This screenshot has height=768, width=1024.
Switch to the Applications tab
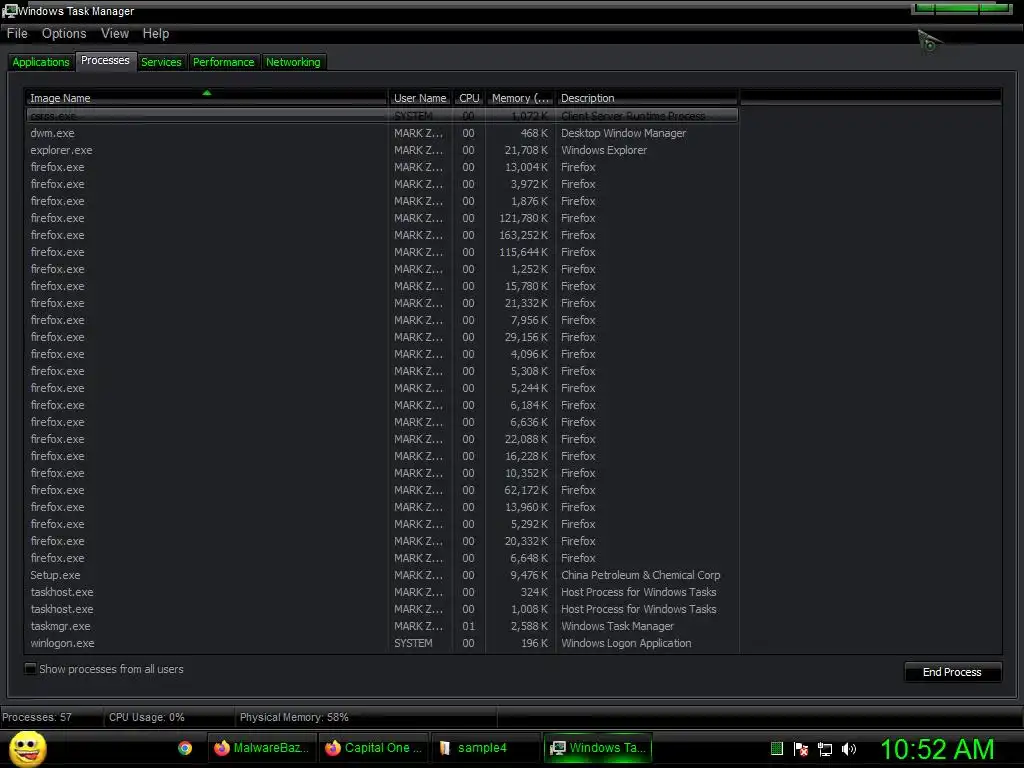click(x=40, y=62)
